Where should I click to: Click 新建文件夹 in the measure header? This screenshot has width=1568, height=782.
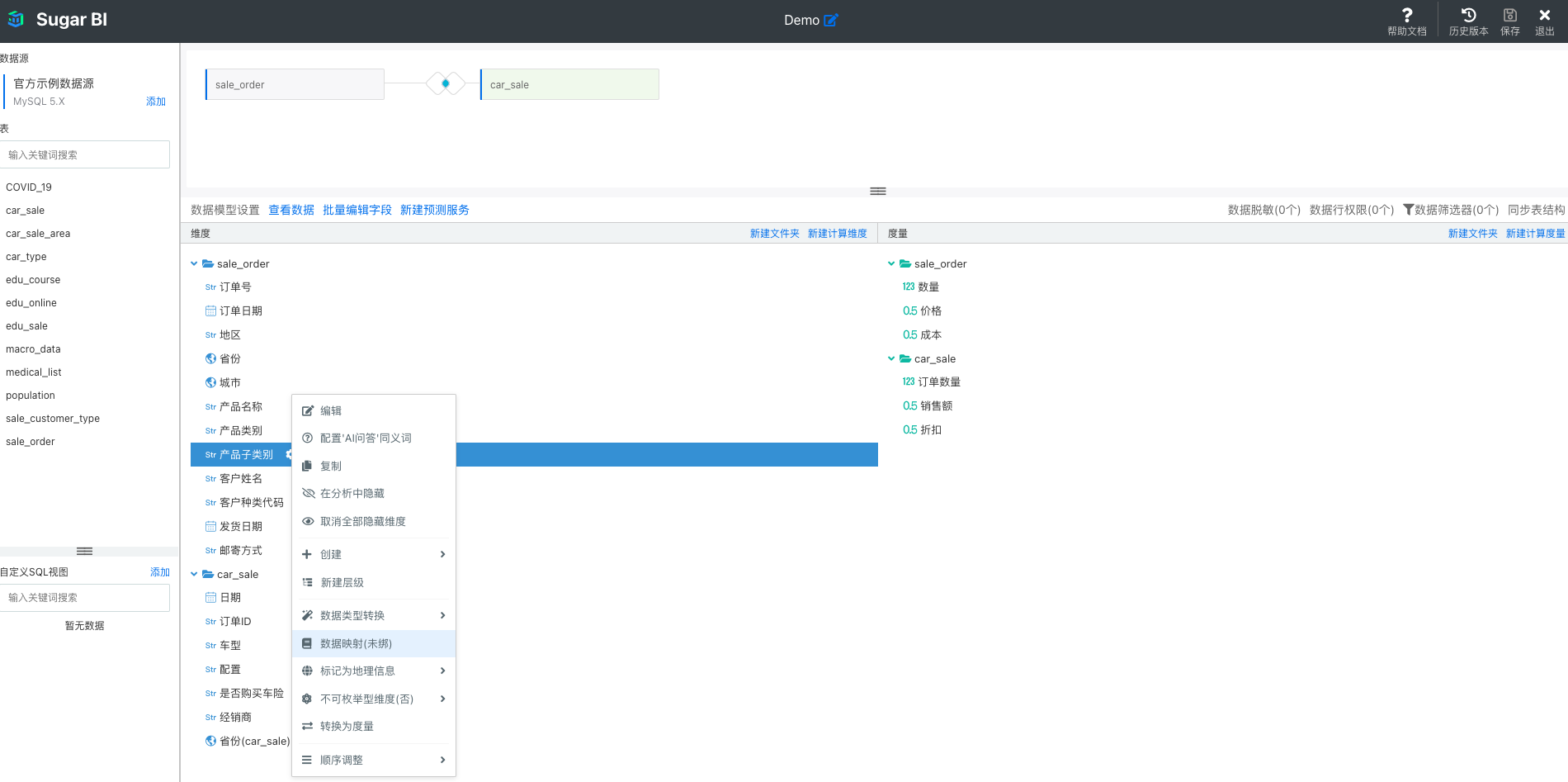(1473, 234)
